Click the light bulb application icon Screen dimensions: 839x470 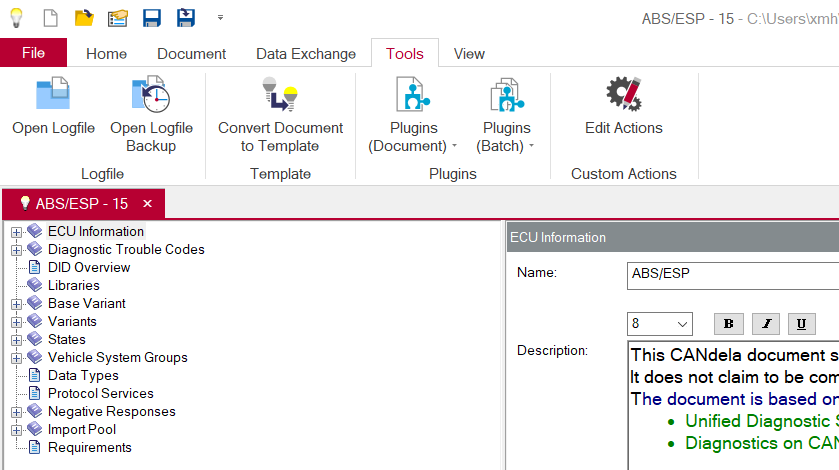pyautogui.click(x=17, y=18)
